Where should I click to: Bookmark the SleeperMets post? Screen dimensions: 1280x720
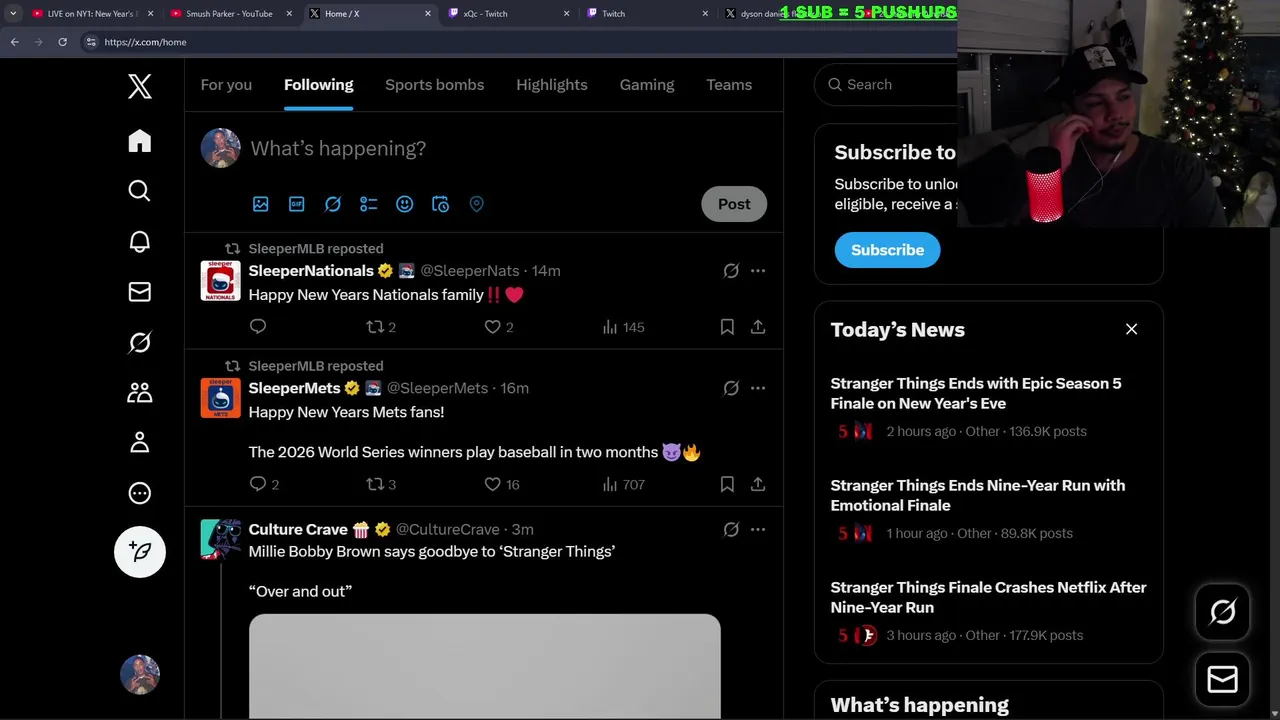[727, 484]
